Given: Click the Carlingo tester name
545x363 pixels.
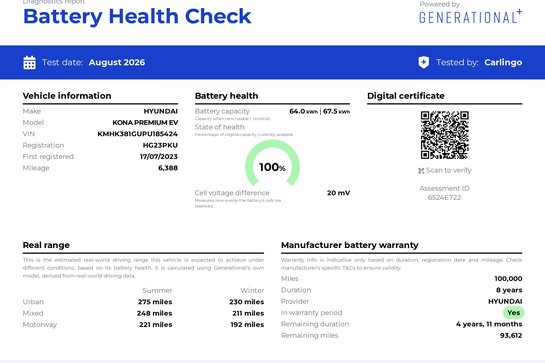Looking at the screenshot, I should 503,63.
